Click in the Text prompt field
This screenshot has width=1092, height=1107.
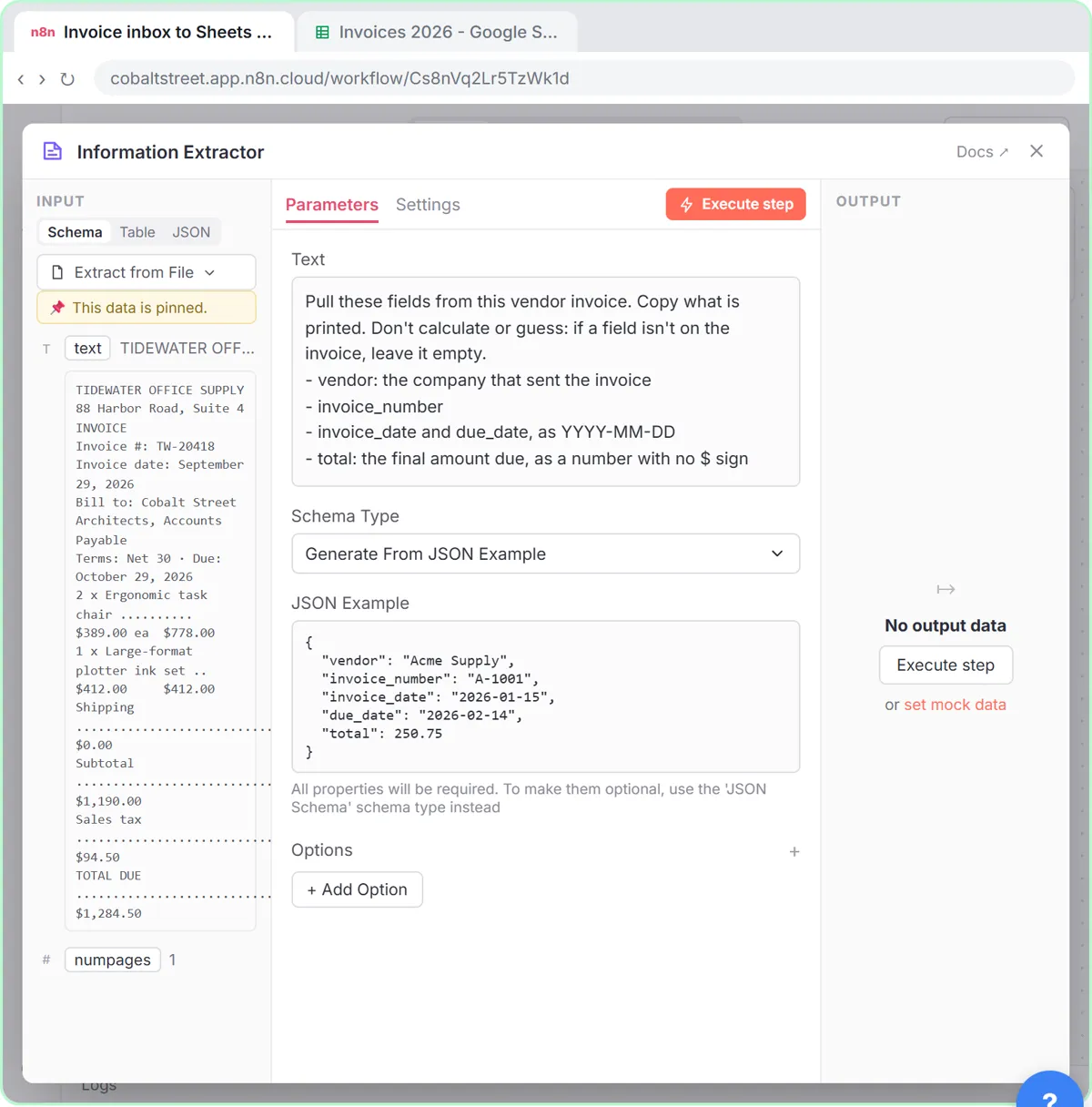click(x=545, y=381)
